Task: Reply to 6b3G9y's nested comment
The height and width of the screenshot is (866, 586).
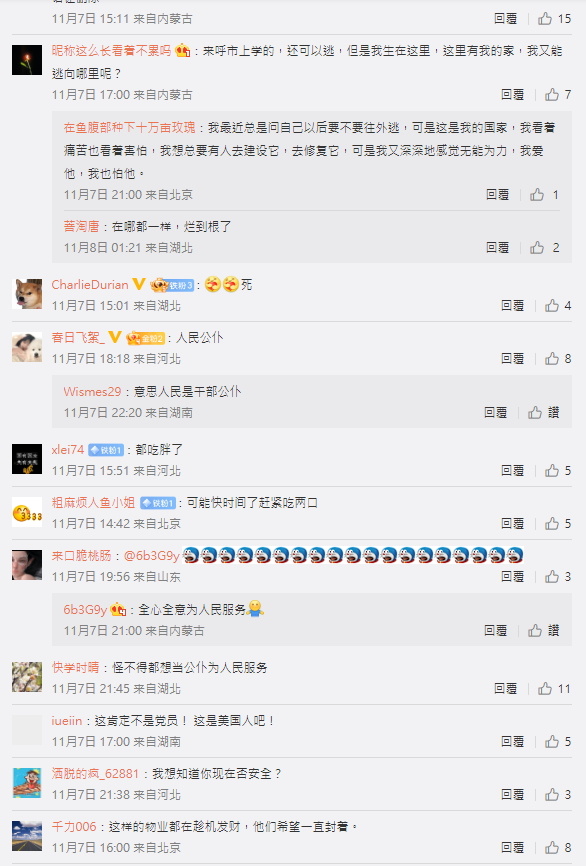Action: click(495, 631)
